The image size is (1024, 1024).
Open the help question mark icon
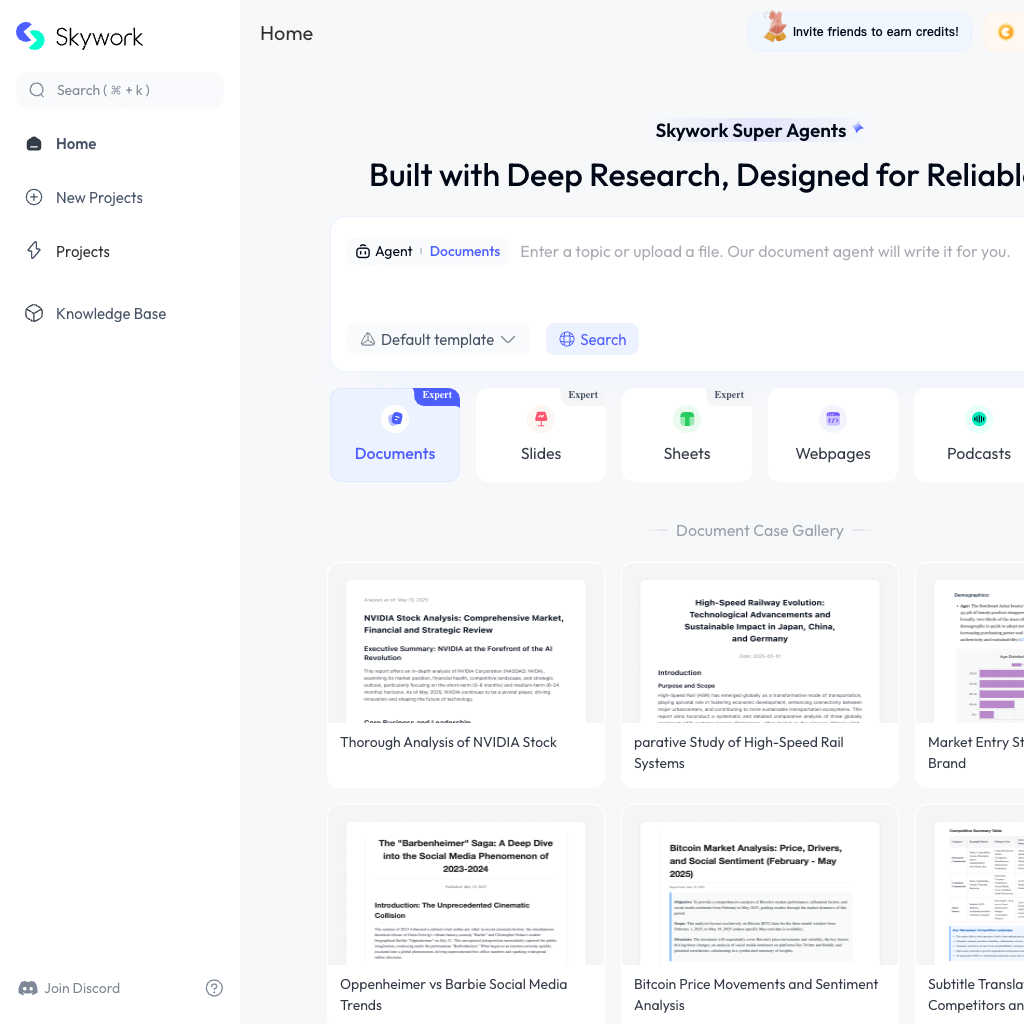click(x=214, y=988)
